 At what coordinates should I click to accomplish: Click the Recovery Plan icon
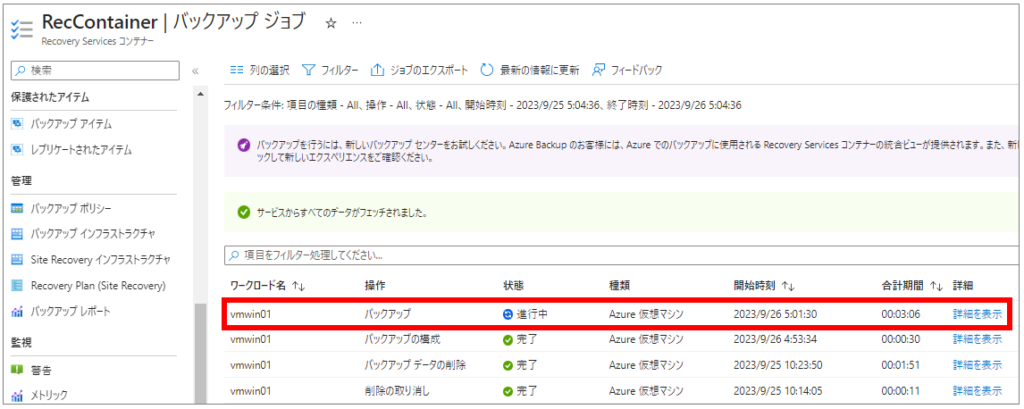pos(18,286)
